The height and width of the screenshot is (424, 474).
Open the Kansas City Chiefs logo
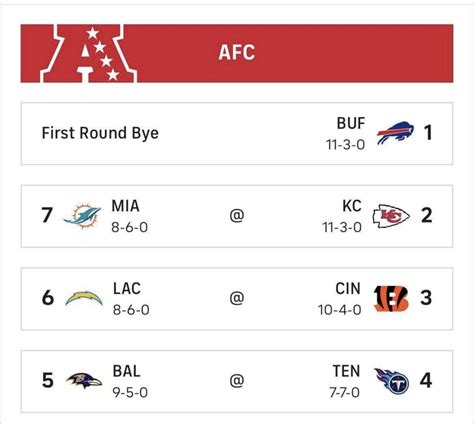(x=391, y=216)
